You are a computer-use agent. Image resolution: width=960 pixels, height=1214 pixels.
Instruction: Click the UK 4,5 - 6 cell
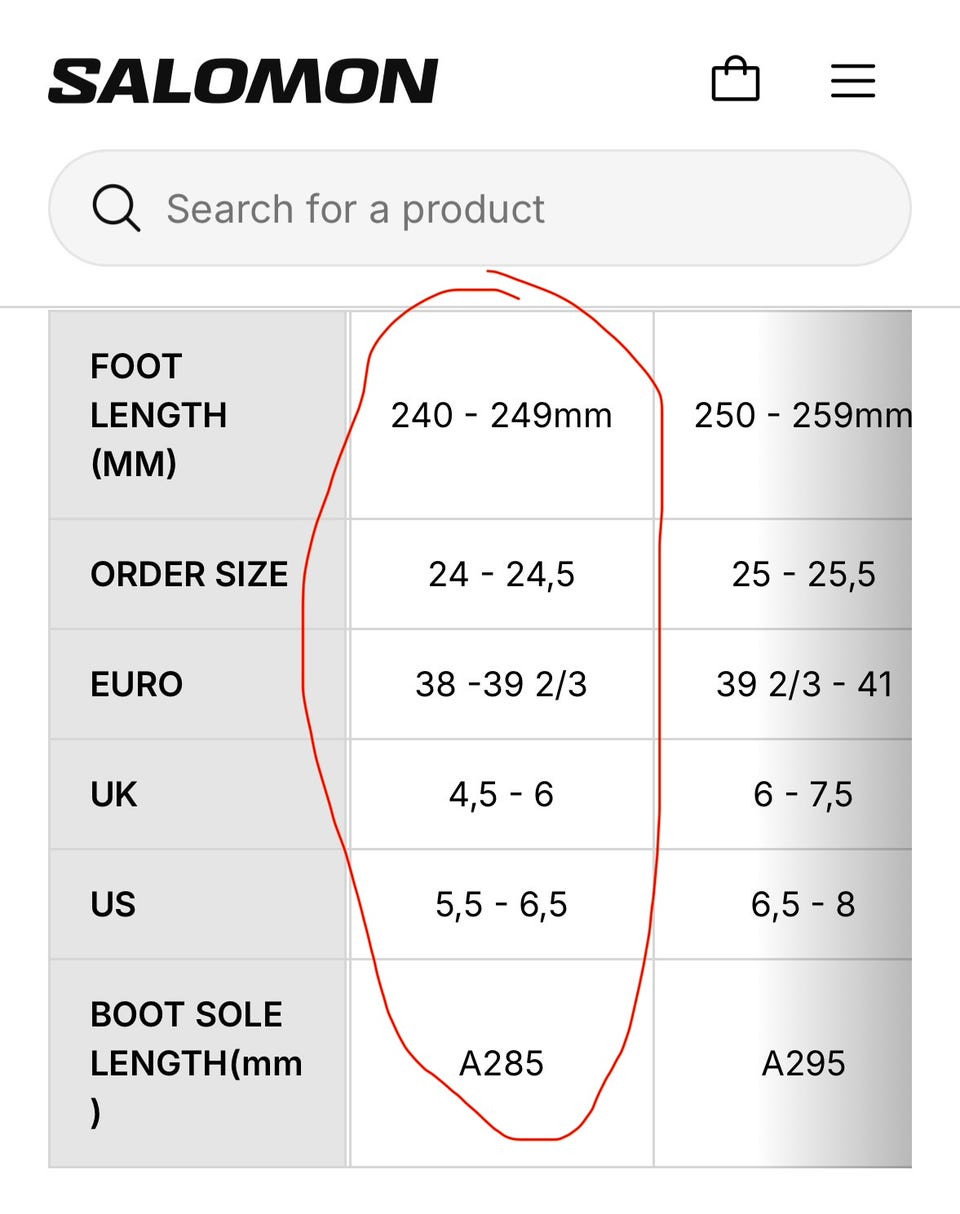(x=501, y=794)
